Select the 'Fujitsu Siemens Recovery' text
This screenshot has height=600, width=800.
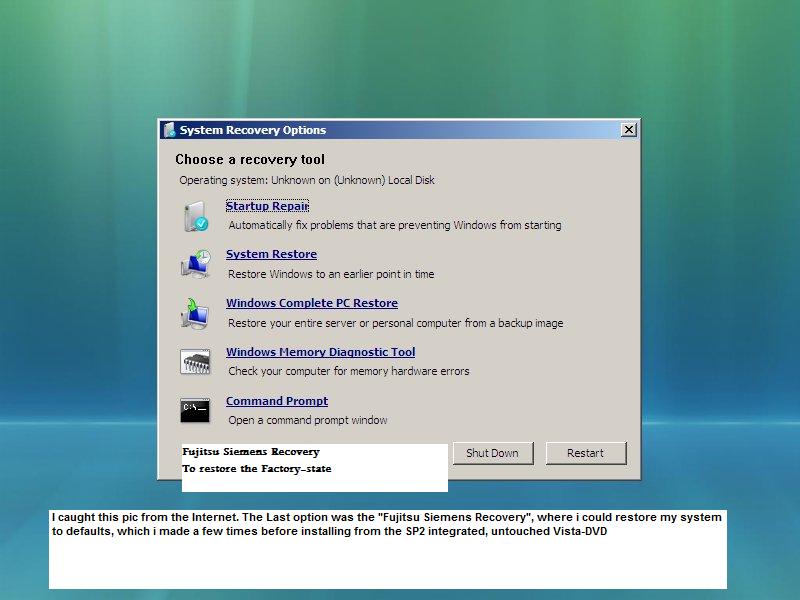251,452
